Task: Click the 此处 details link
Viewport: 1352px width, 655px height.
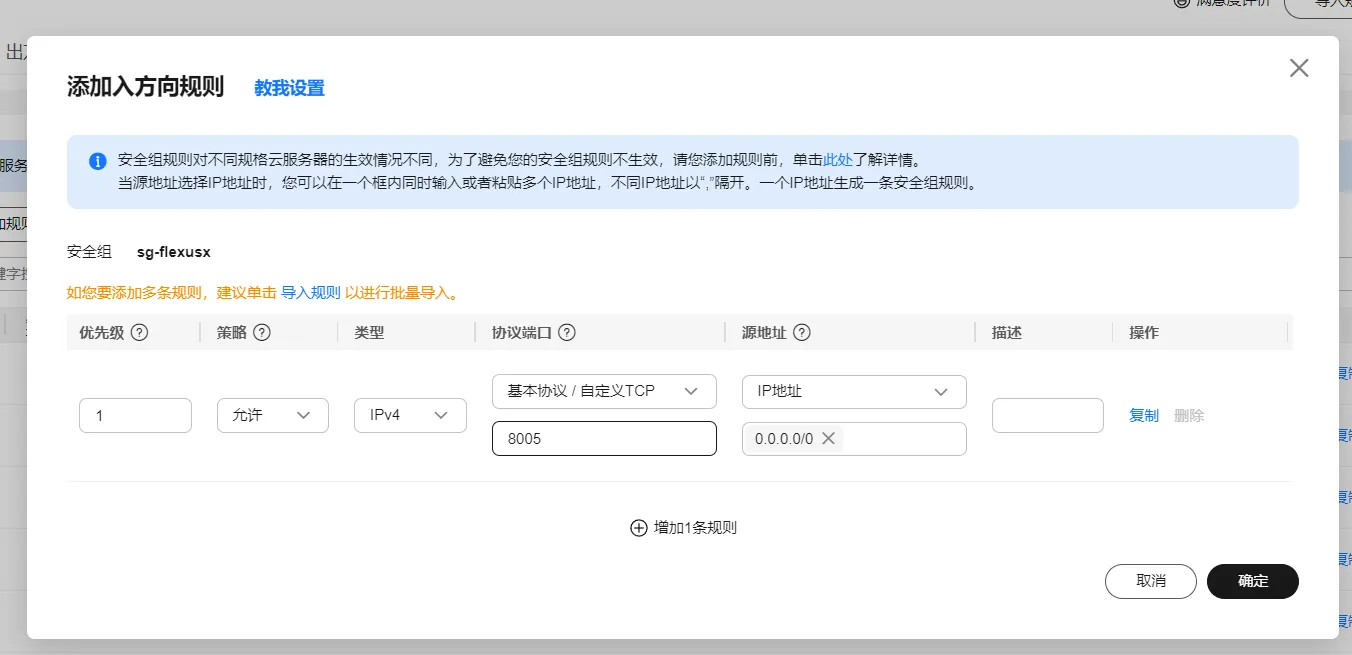Action: click(x=838, y=160)
